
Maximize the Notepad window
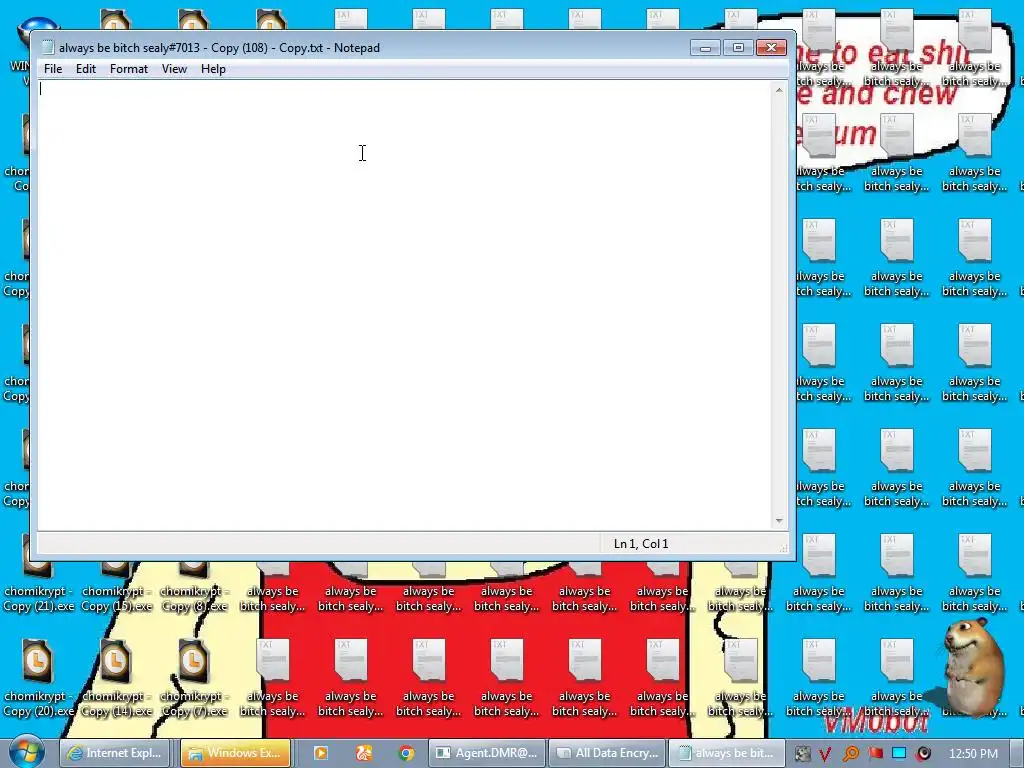(738, 48)
